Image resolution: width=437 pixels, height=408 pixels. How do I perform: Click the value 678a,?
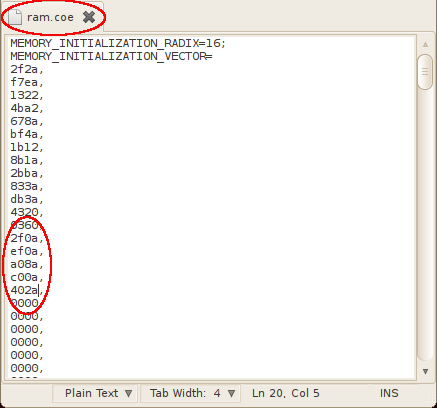click(x=27, y=121)
